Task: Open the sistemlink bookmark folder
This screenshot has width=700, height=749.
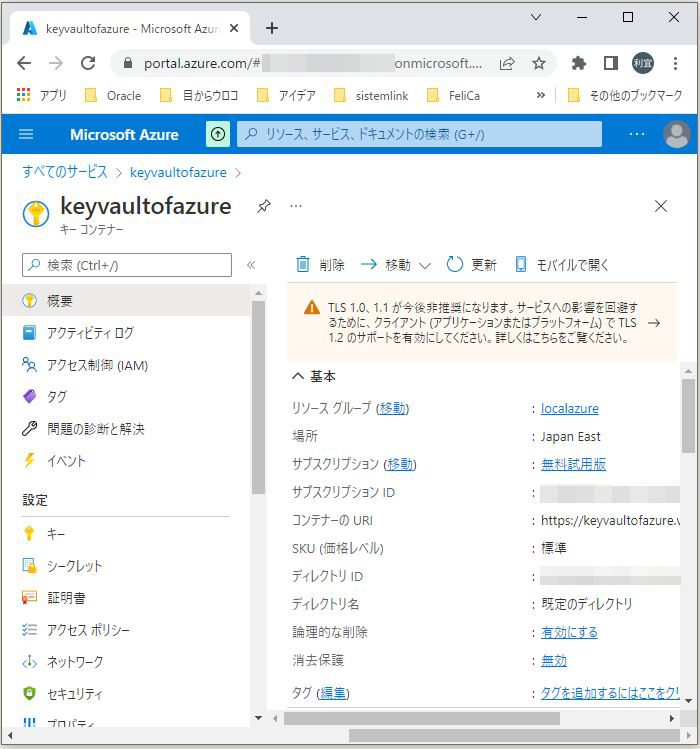Action: click(x=371, y=96)
